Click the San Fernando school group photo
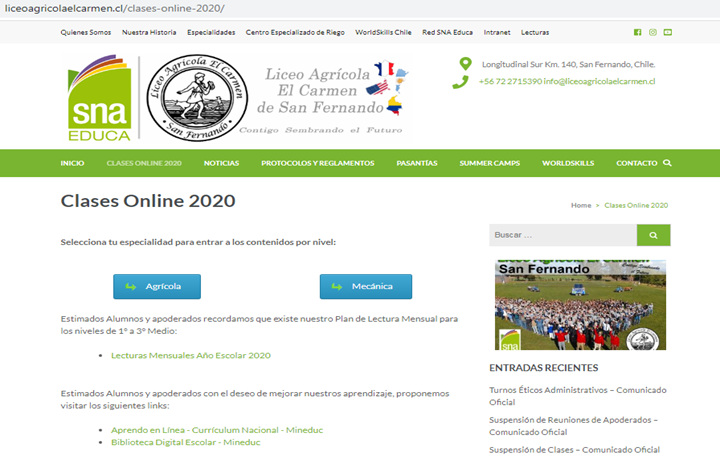 (x=580, y=305)
